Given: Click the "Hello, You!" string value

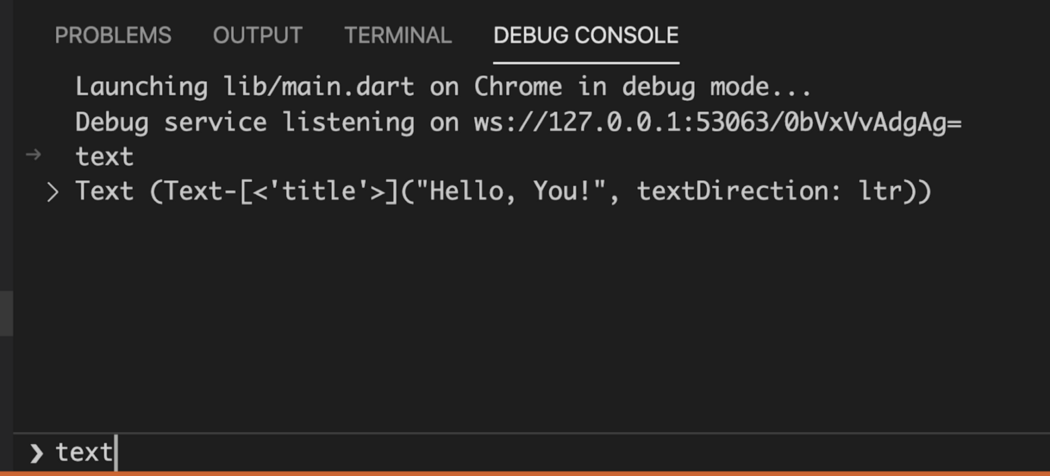Looking at the screenshot, I should point(511,191).
